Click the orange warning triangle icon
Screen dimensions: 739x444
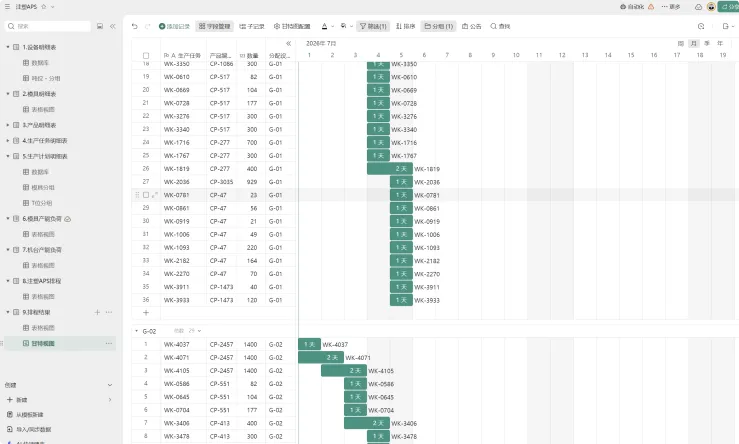[651, 7]
